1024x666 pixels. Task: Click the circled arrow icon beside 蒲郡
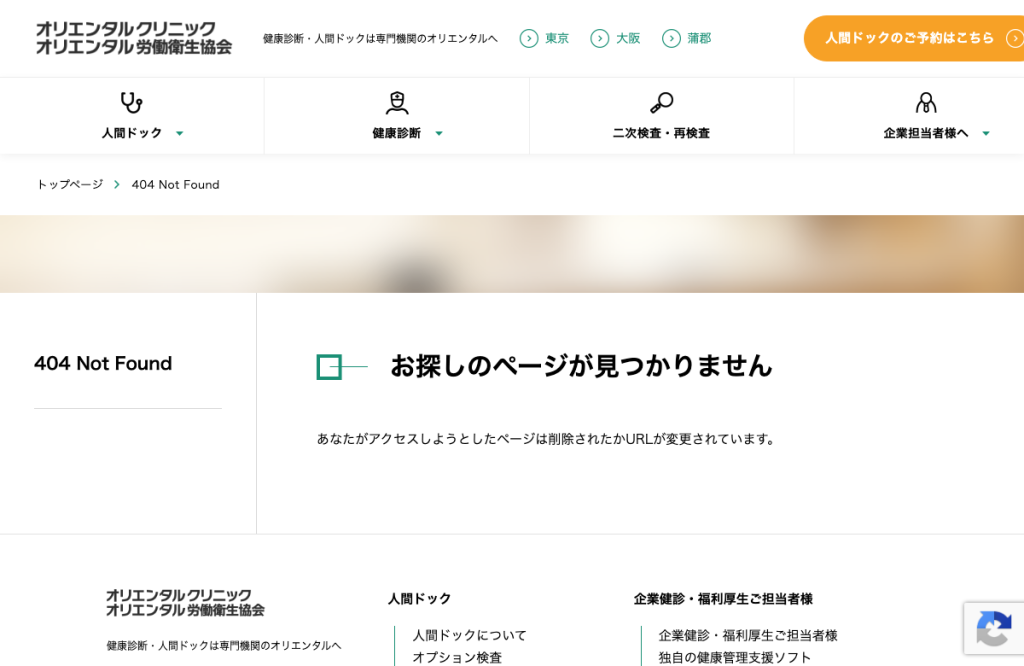[671, 39]
